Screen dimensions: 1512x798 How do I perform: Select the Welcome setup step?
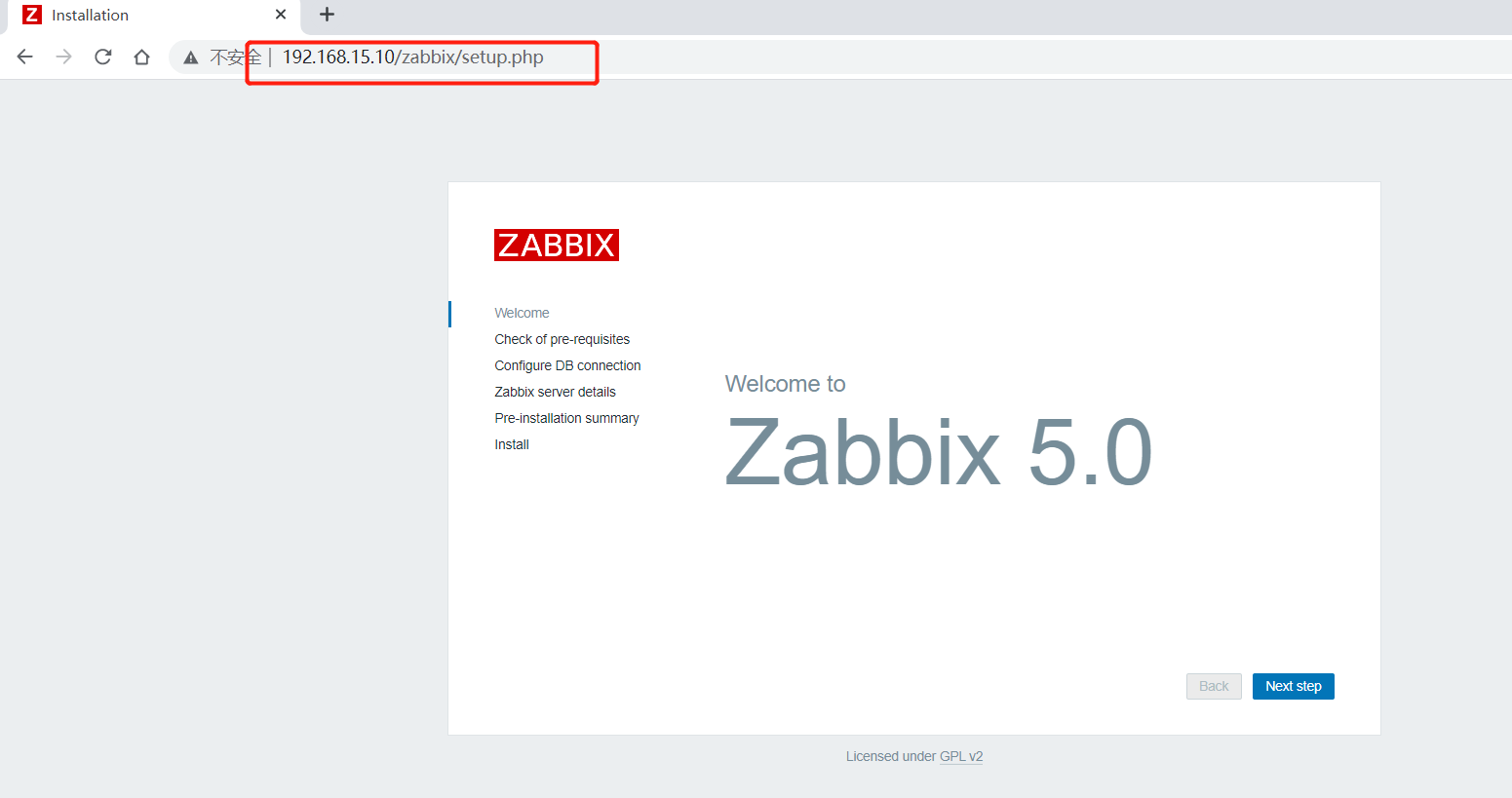pos(522,313)
